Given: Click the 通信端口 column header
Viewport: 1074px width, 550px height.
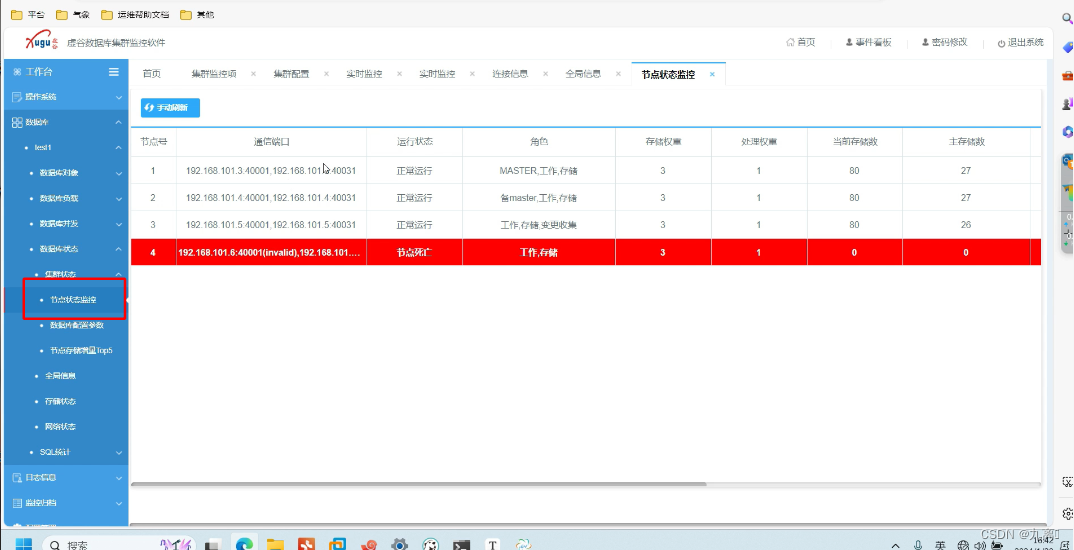Looking at the screenshot, I should [x=271, y=142].
